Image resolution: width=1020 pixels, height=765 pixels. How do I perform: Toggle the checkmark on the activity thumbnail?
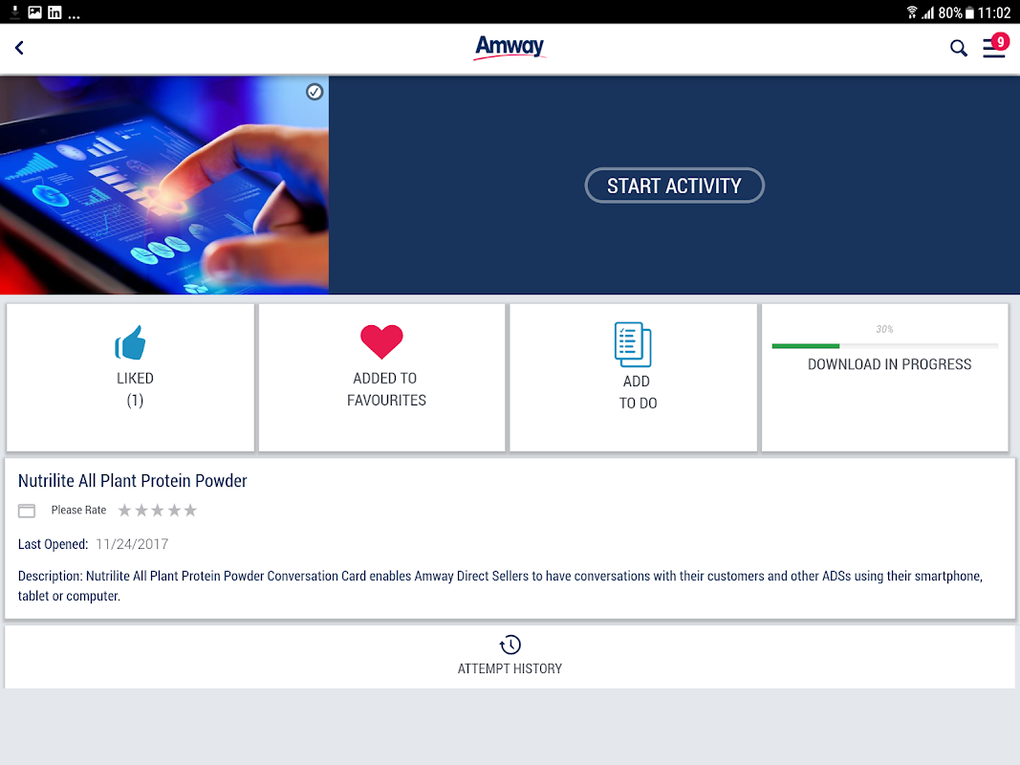click(314, 91)
